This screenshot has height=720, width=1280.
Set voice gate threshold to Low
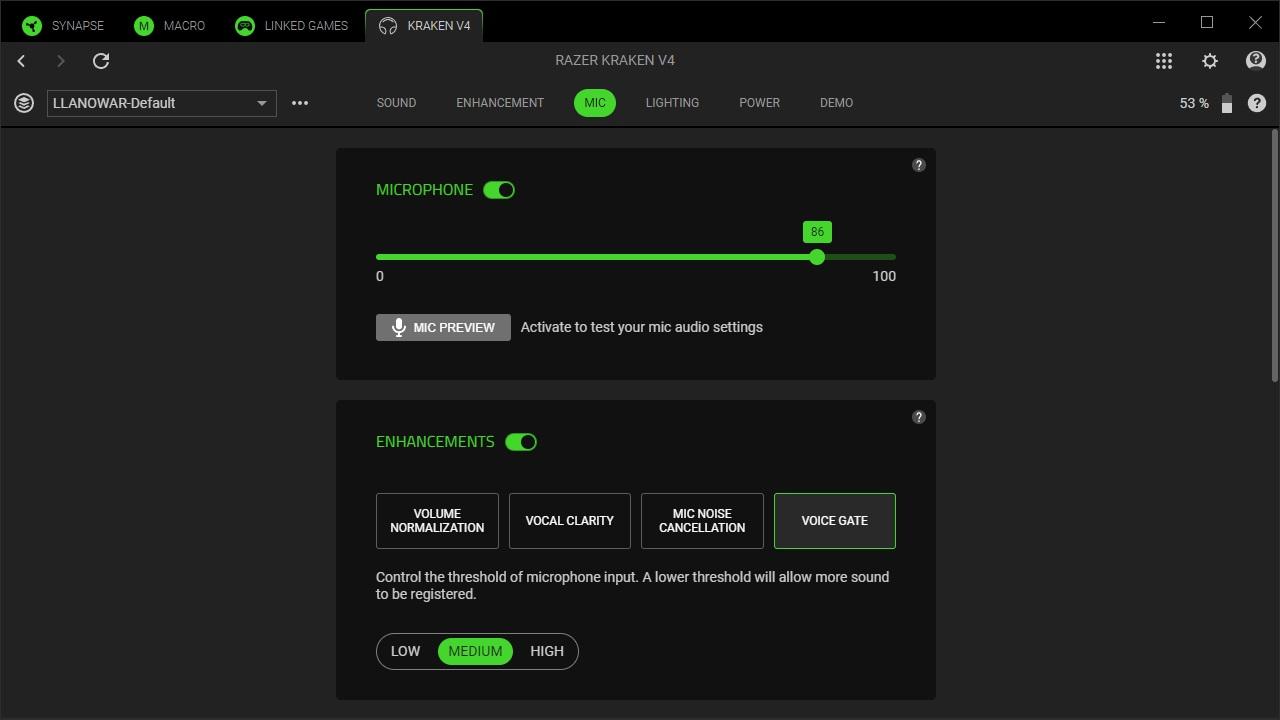405,651
